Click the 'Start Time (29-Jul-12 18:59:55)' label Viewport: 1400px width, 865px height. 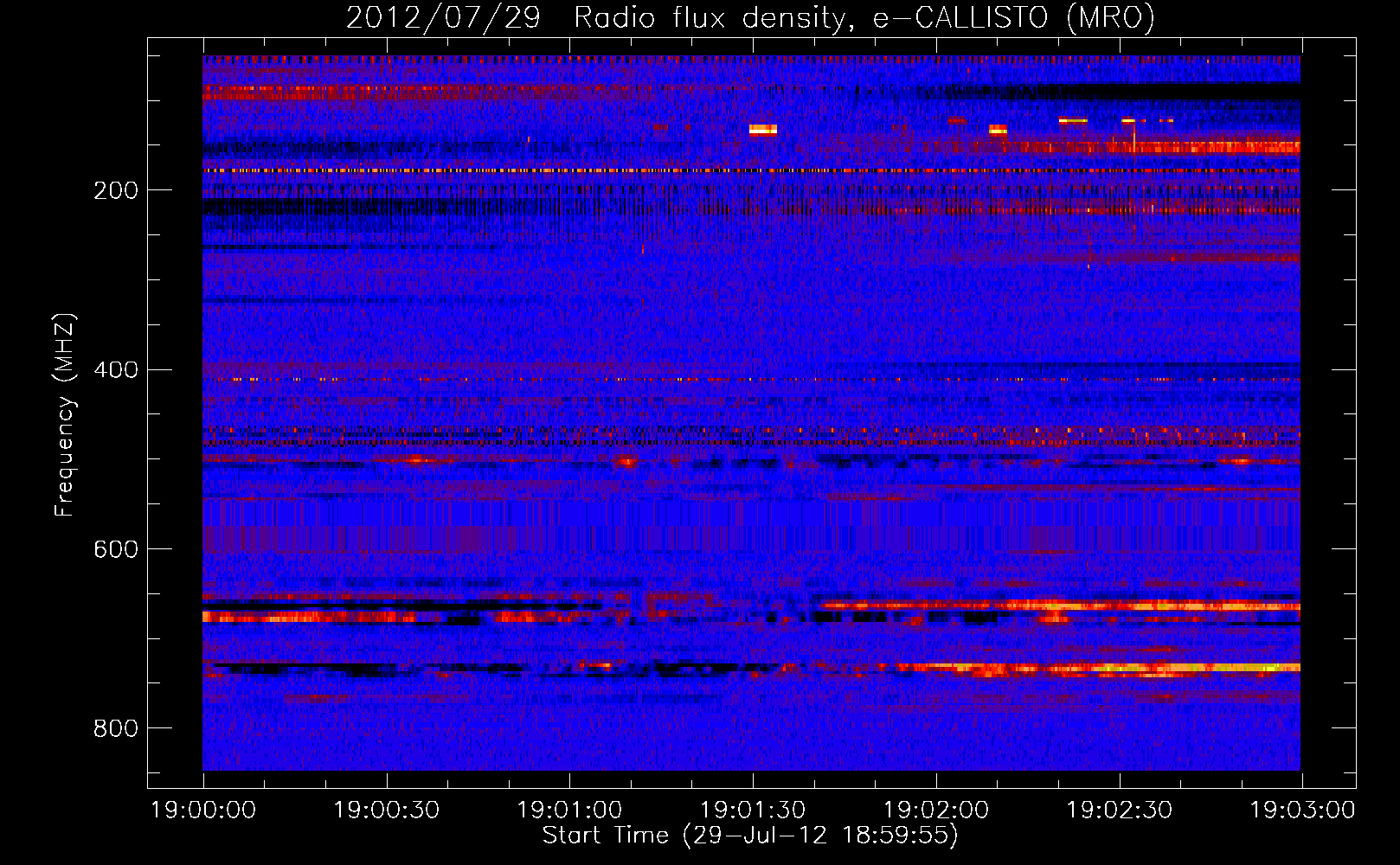[x=750, y=836]
